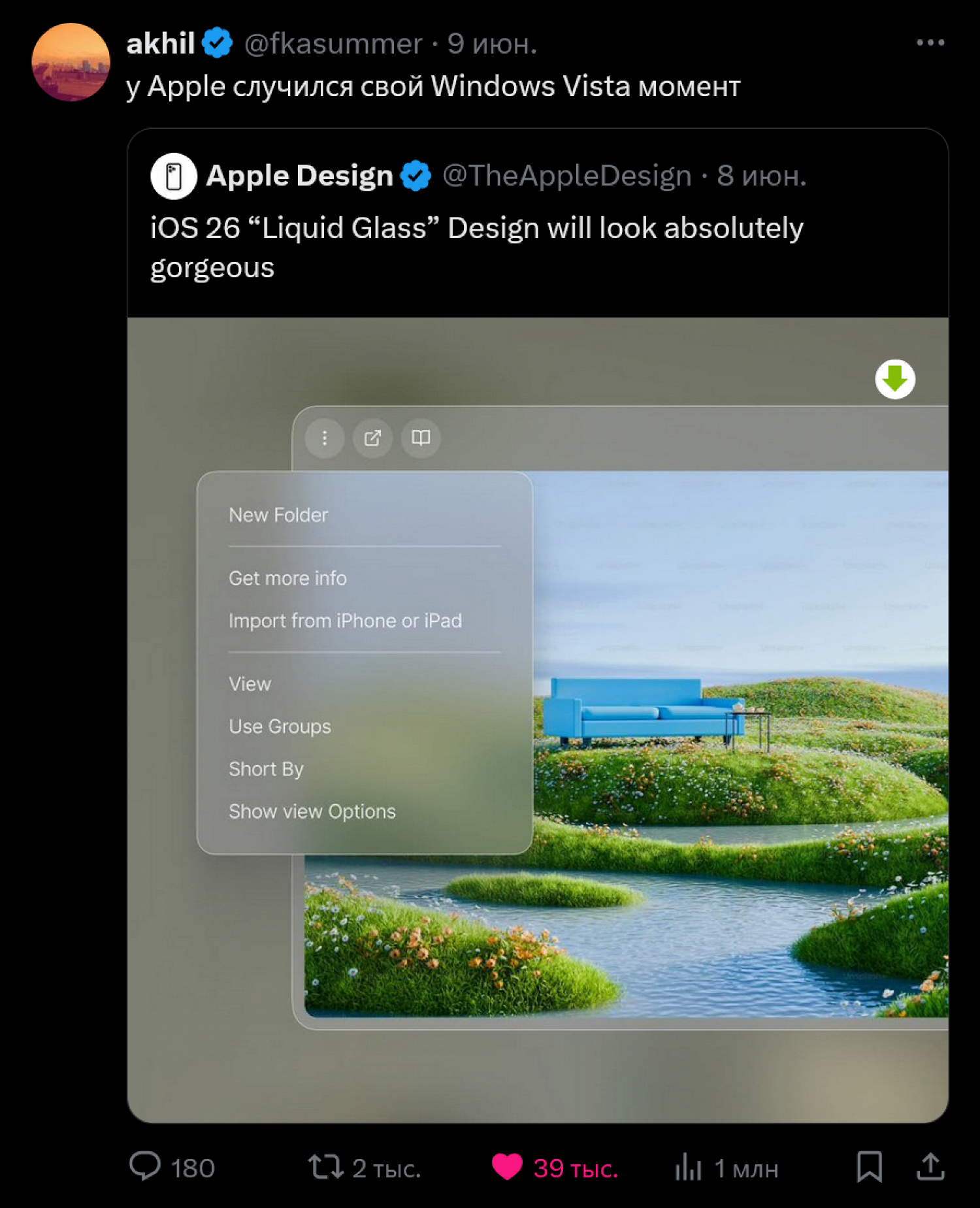Select New Folder in the context menu
This screenshot has height=1208, width=980.
[x=278, y=515]
